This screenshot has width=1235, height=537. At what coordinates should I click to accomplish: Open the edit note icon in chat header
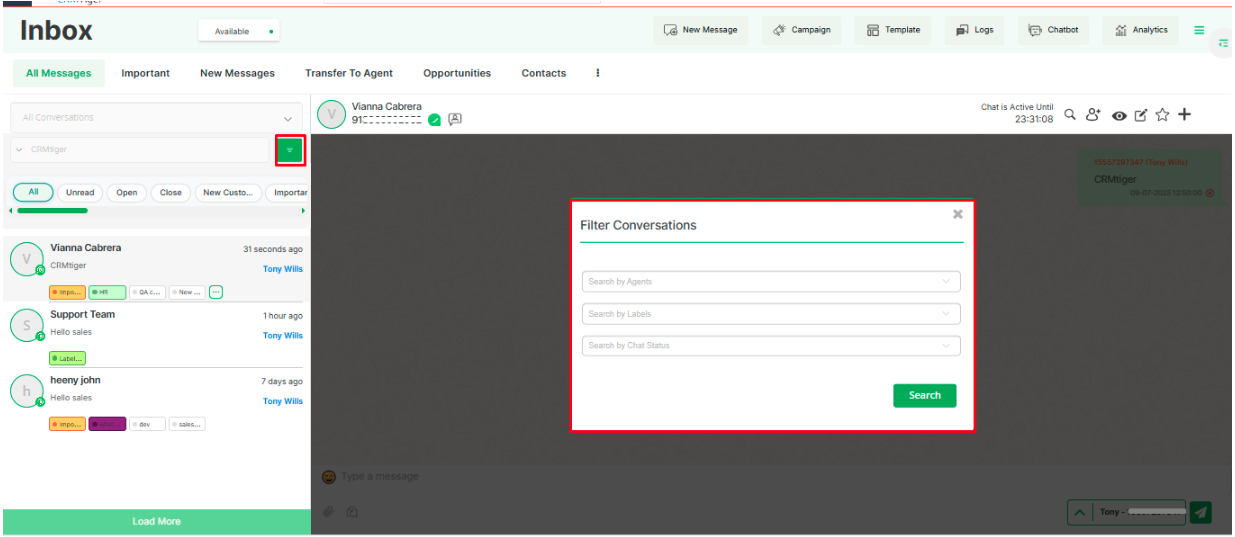(1141, 115)
